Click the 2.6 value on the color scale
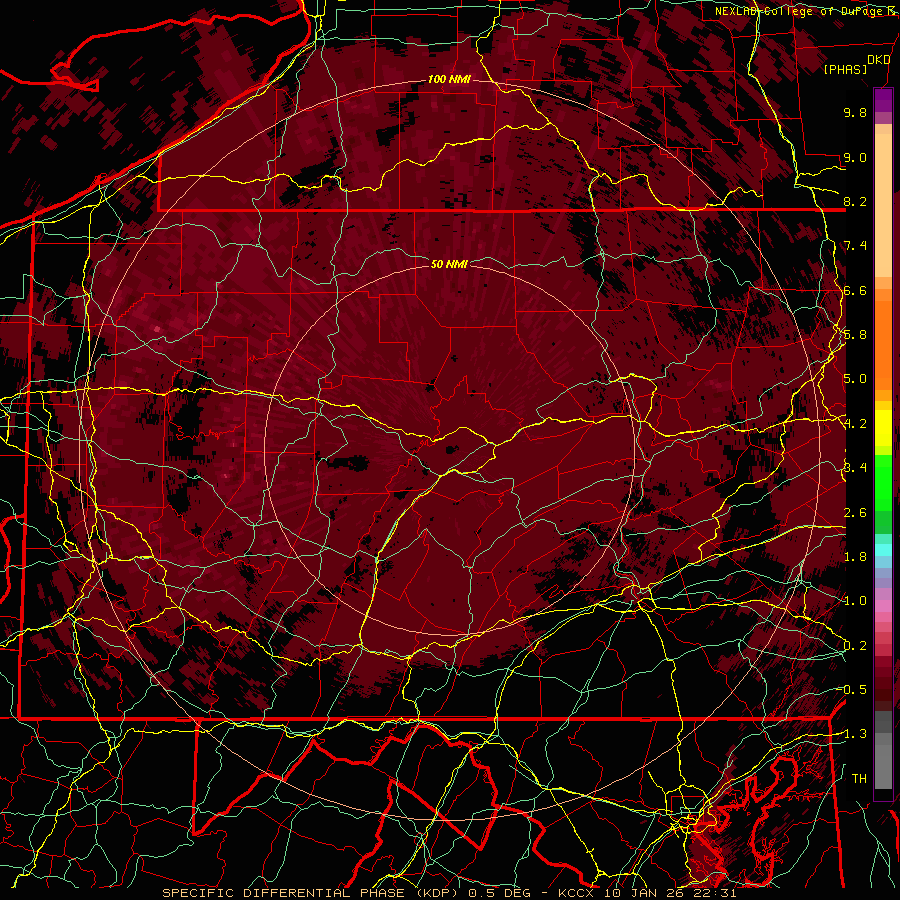900x900 pixels. pos(855,513)
